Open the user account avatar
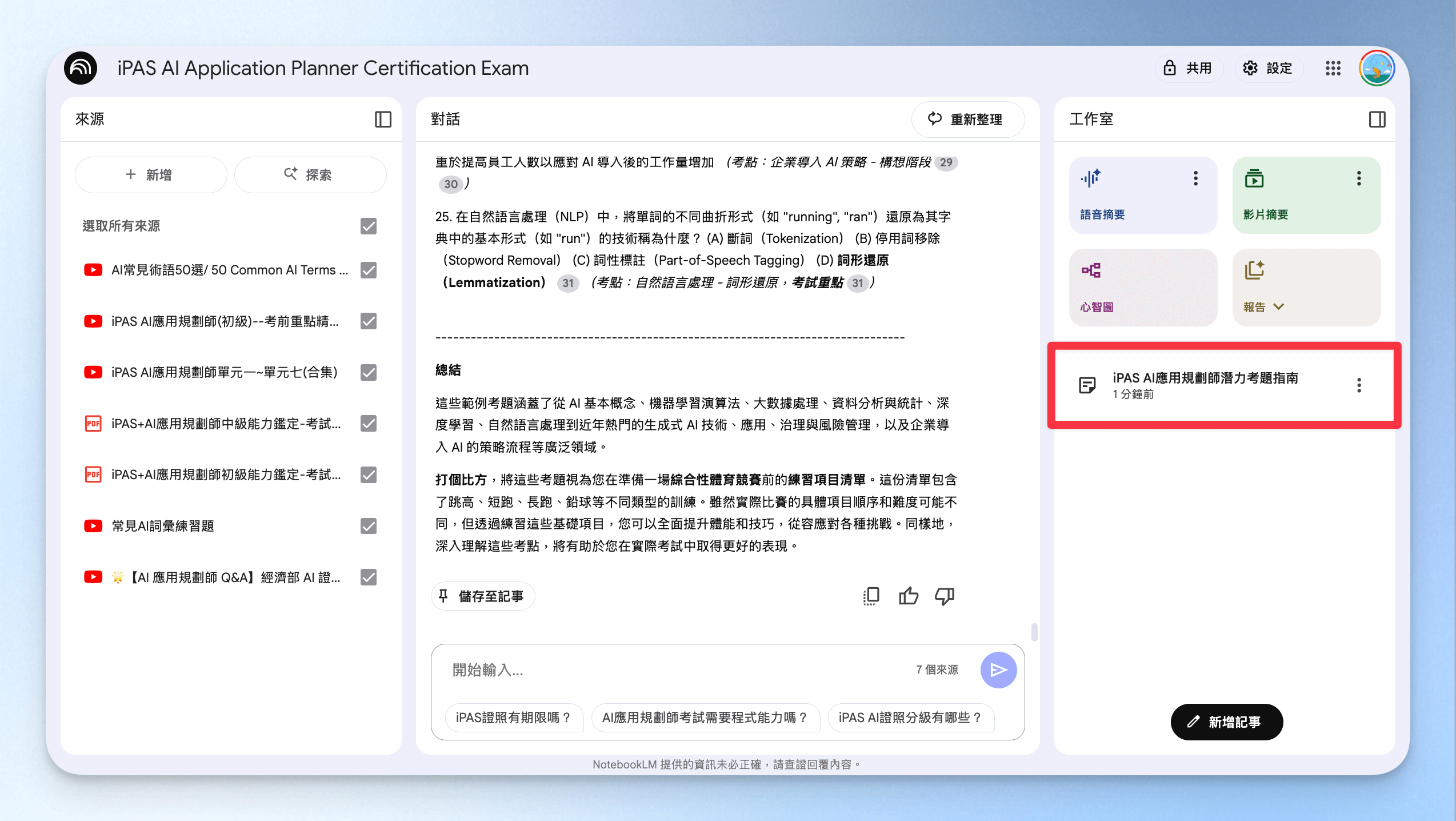The width and height of the screenshot is (1456, 821). point(1377,68)
